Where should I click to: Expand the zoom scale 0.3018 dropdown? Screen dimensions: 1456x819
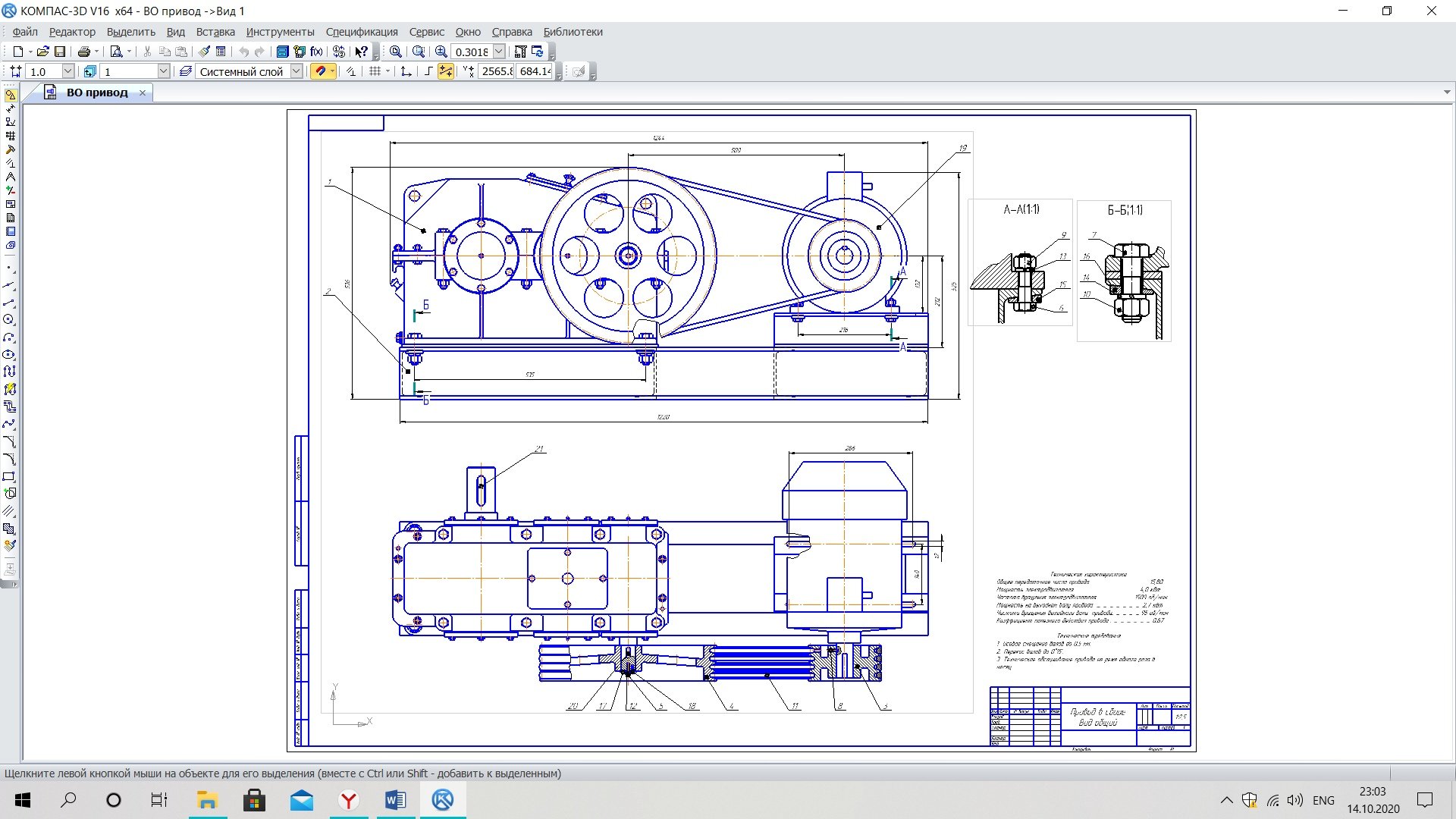pos(499,52)
